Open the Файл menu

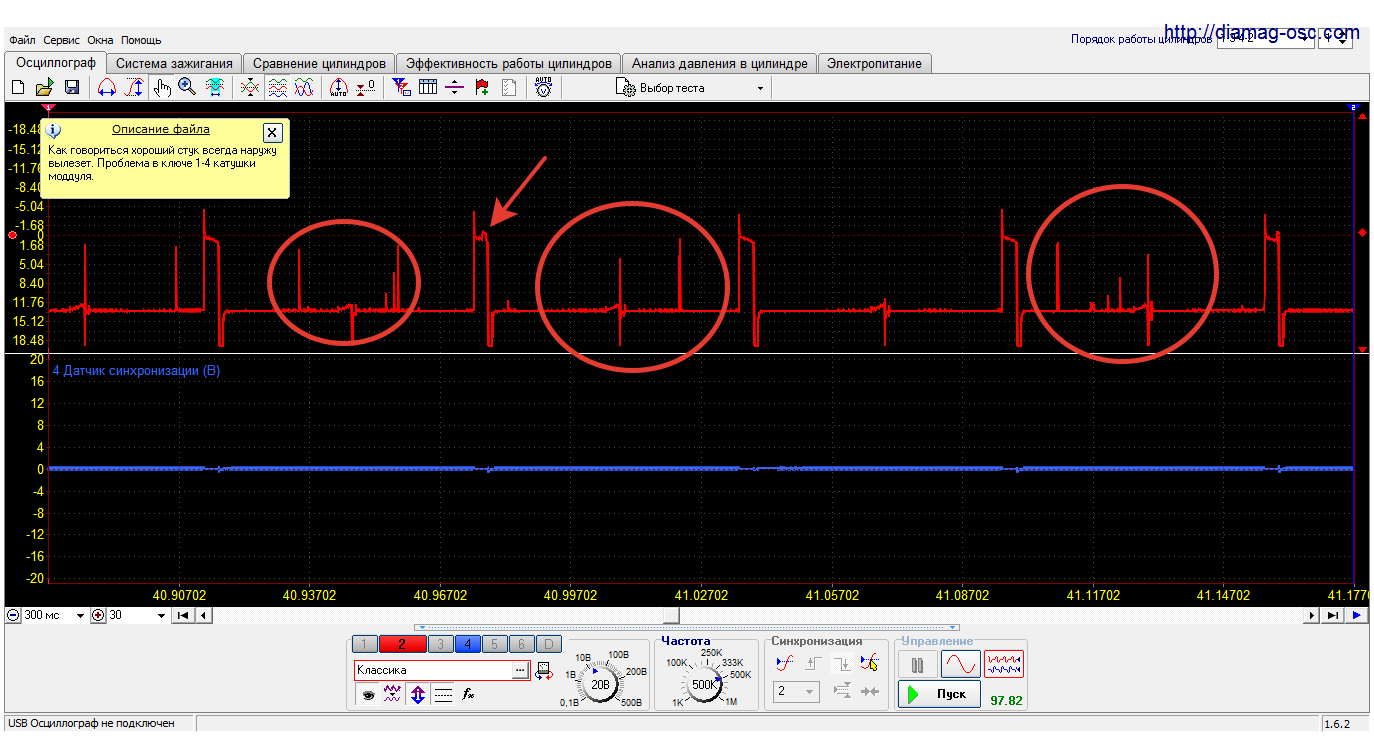(x=22, y=40)
